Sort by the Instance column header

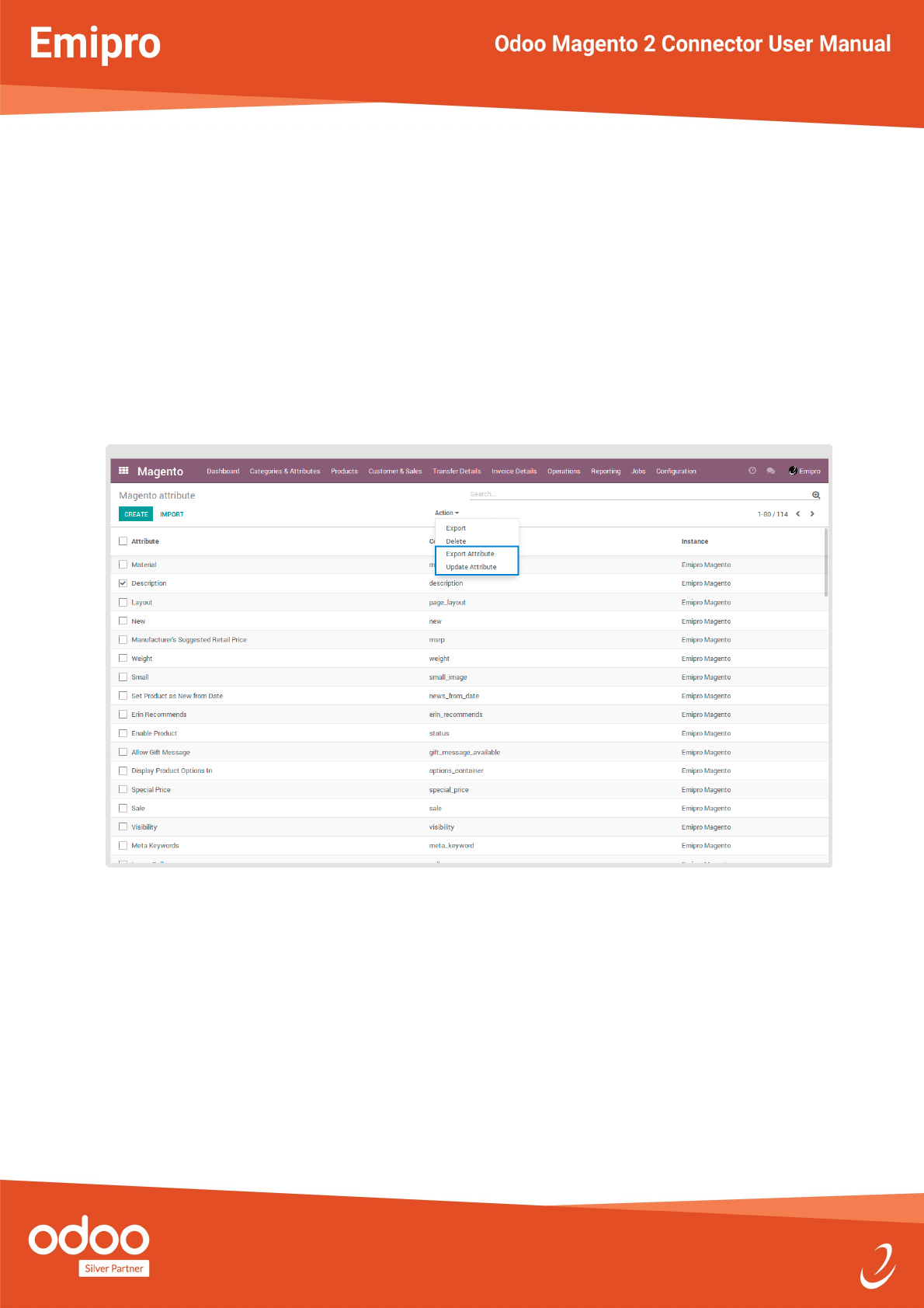coord(695,541)
